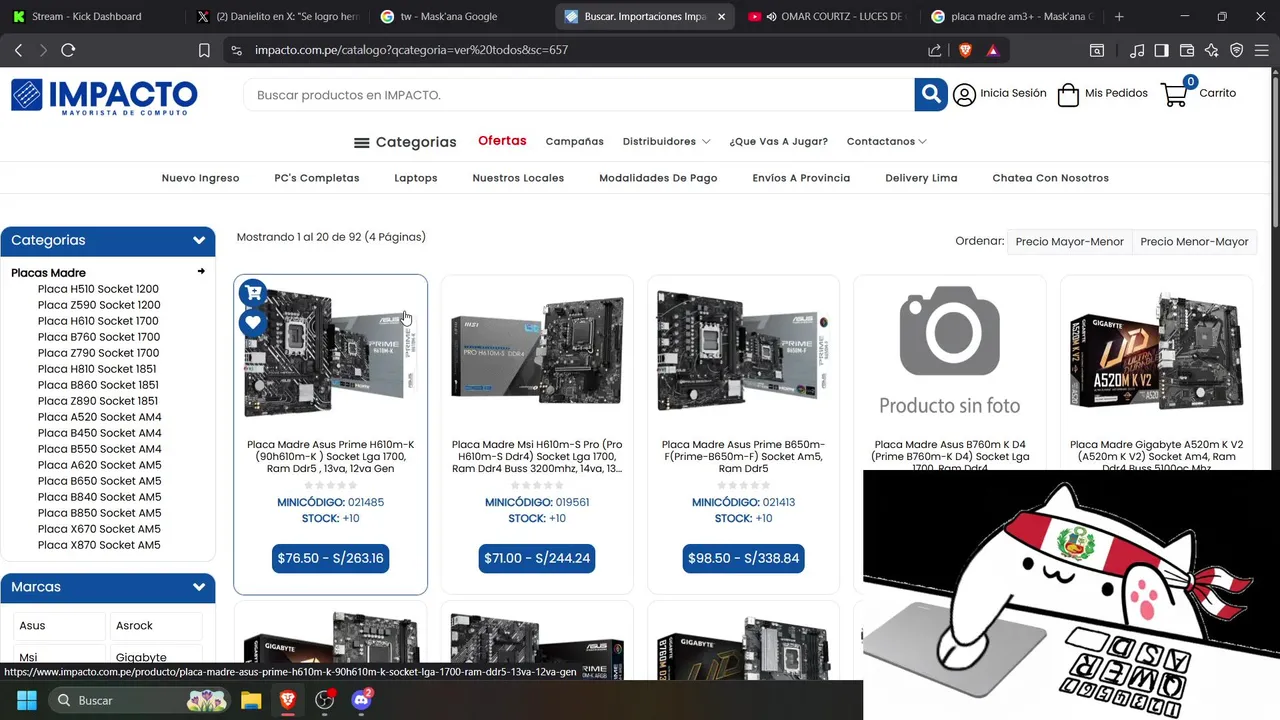Click the IMPACTO product search field
This screenshot has width=1280, height=720.
578,95
